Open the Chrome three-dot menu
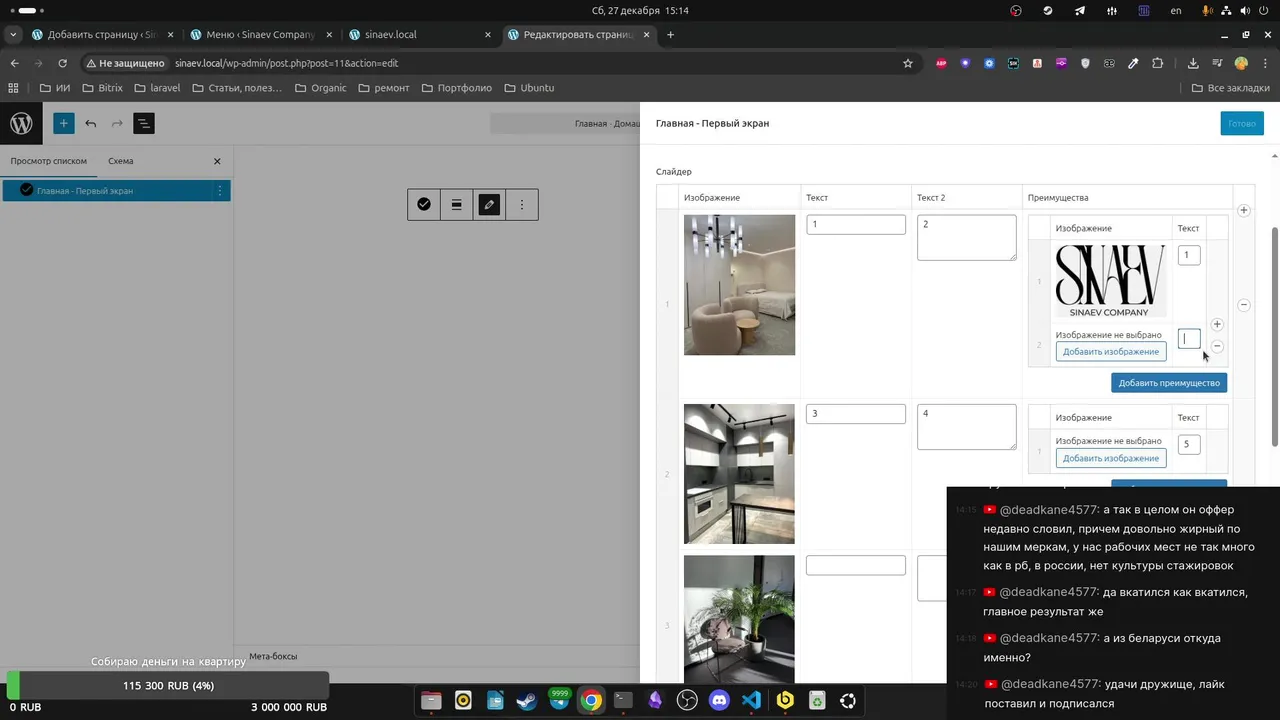 click(x=1265, y=63)
